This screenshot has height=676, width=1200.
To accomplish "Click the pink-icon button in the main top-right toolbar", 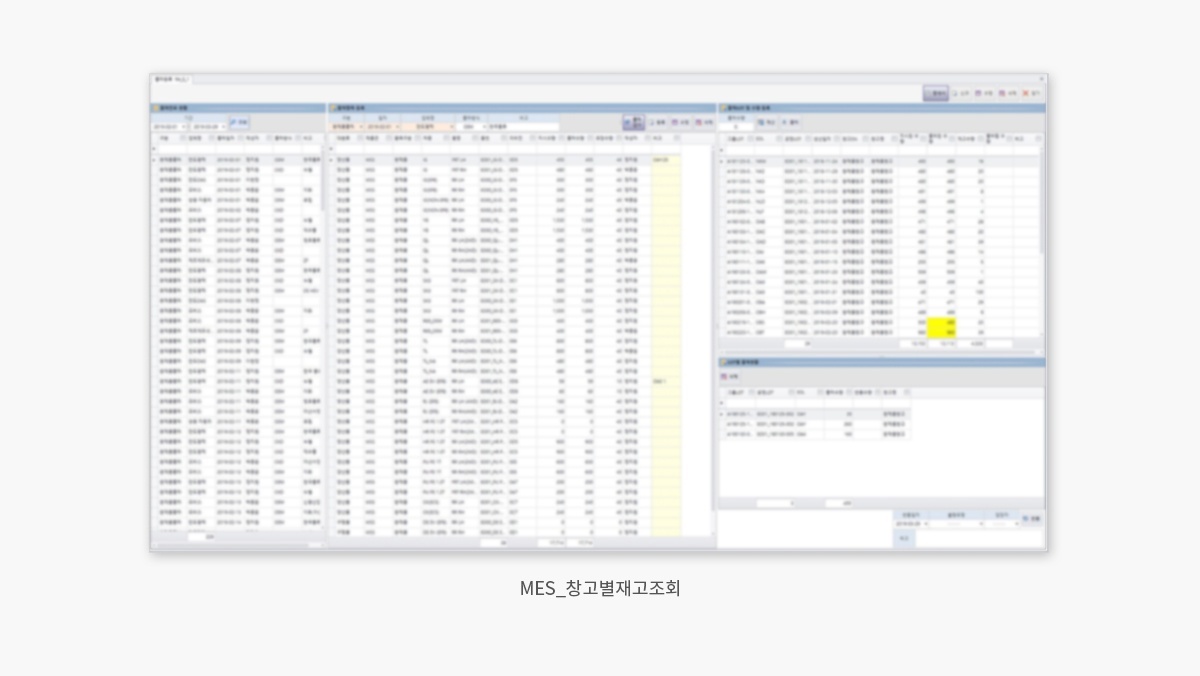I will coord(1009,93).
